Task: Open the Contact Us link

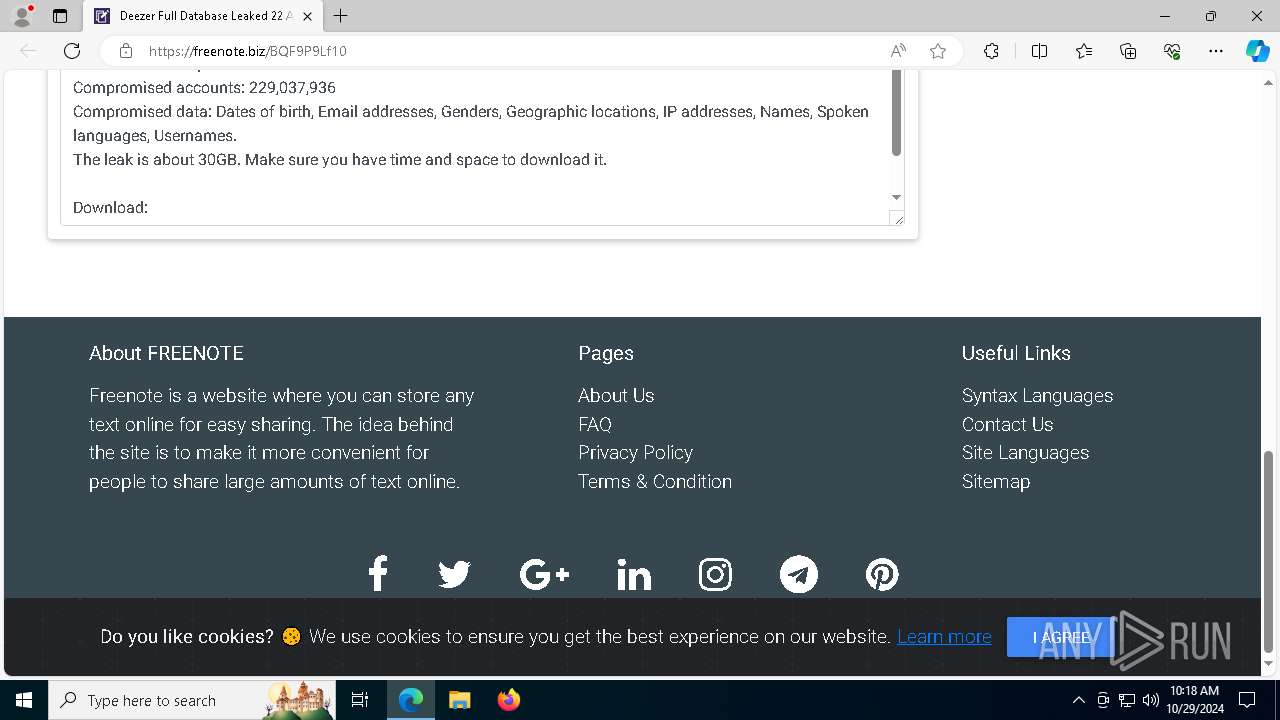Action: coord(1007,424)
